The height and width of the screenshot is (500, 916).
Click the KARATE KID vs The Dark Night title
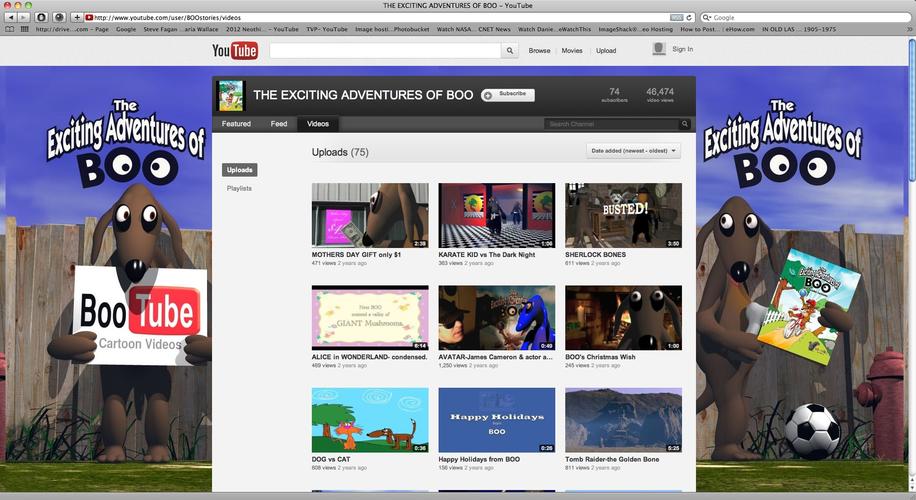pos(487,255)
